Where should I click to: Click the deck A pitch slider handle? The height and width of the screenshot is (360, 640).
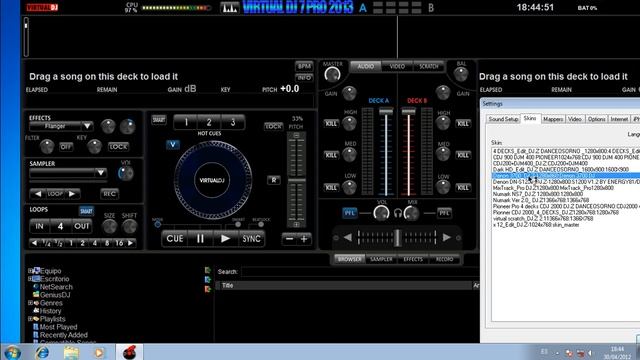click(297, 180)
